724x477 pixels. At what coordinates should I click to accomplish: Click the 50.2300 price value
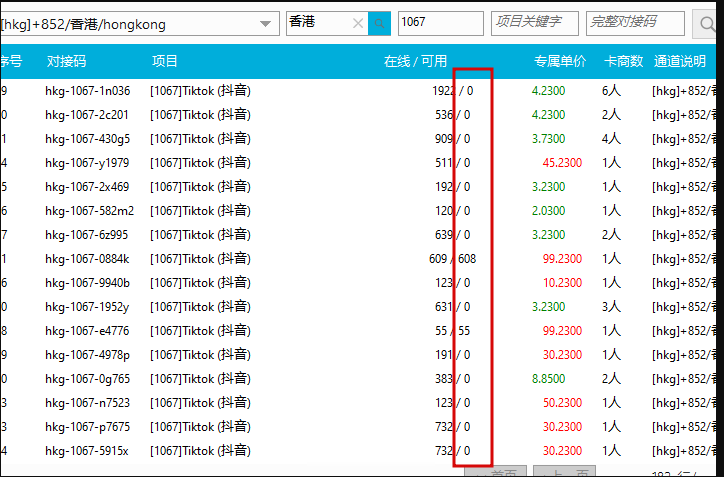click(562, 403)
